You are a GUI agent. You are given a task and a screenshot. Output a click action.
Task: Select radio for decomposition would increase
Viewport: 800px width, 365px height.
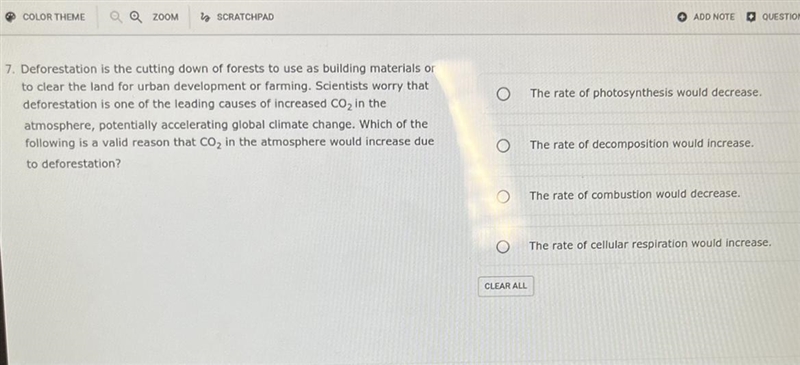click(504, 146)
